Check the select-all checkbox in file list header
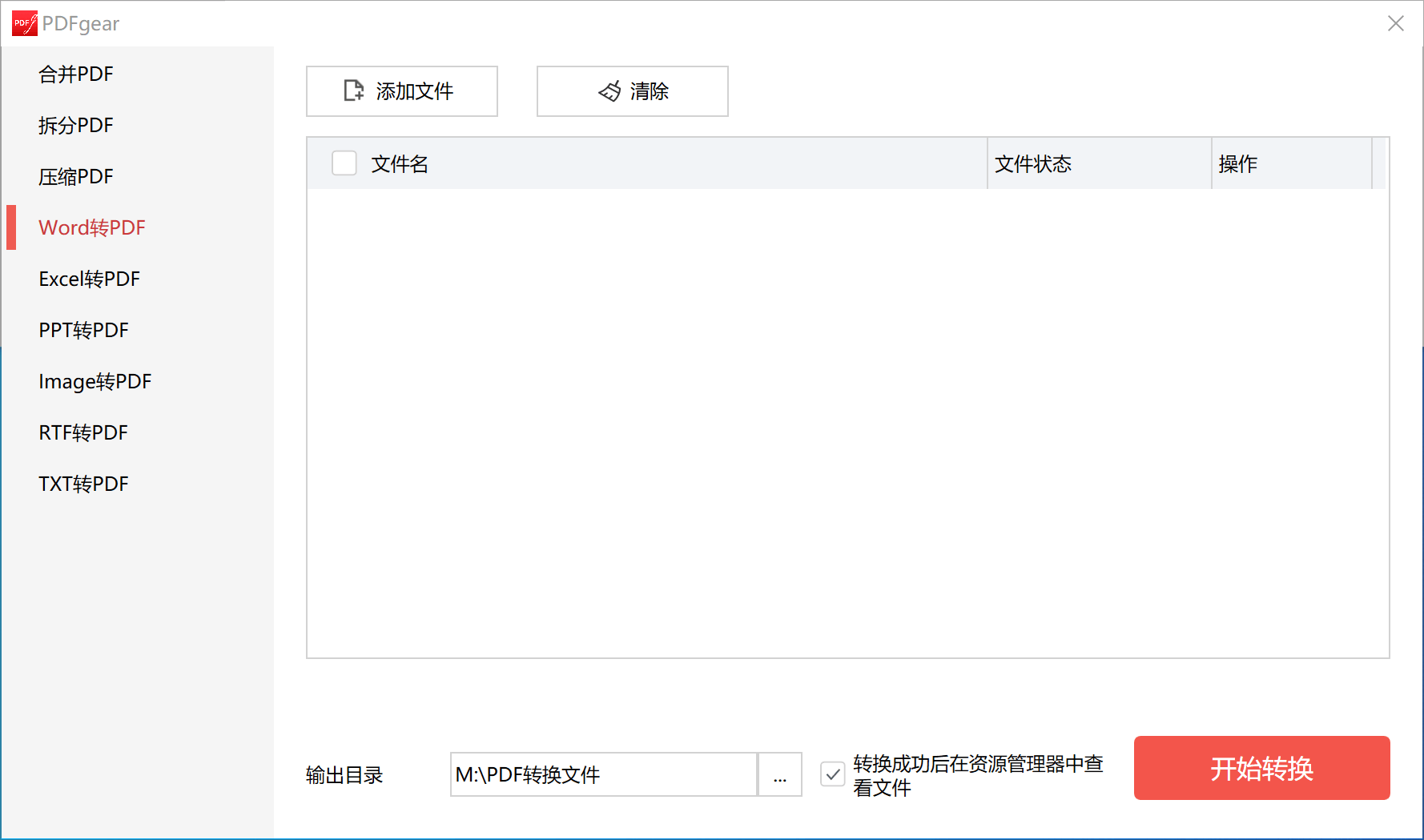This screenshot has width=1424, height=840. [x=344, y=163]
